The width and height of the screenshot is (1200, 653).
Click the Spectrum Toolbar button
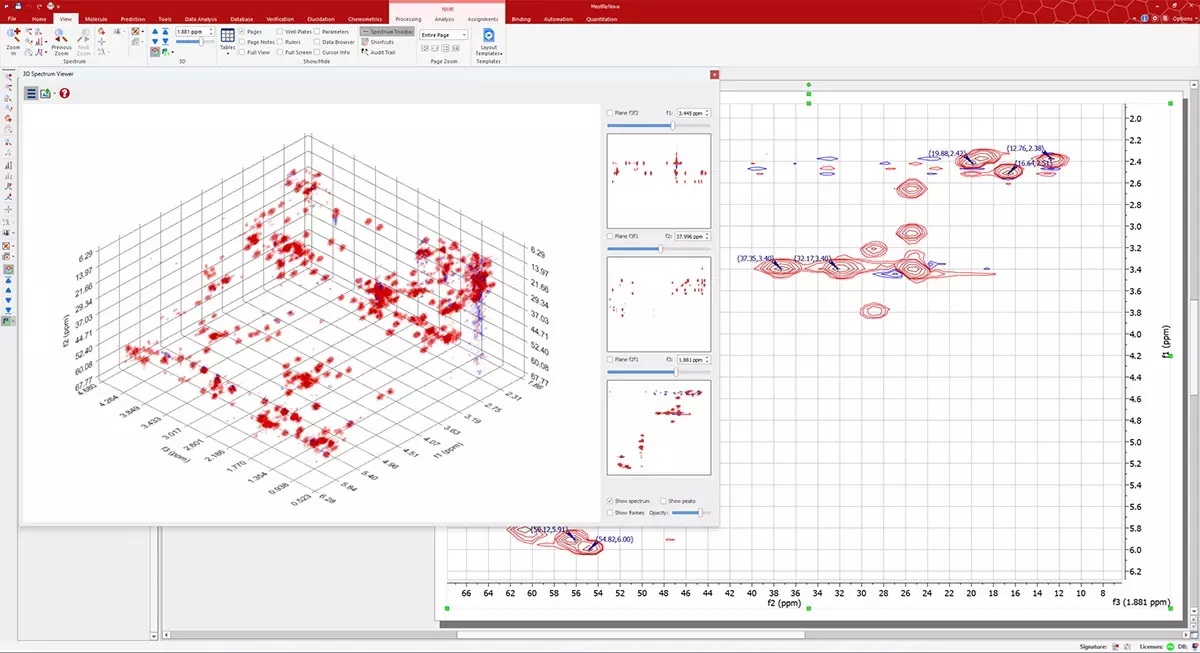[x=388, y=31]
